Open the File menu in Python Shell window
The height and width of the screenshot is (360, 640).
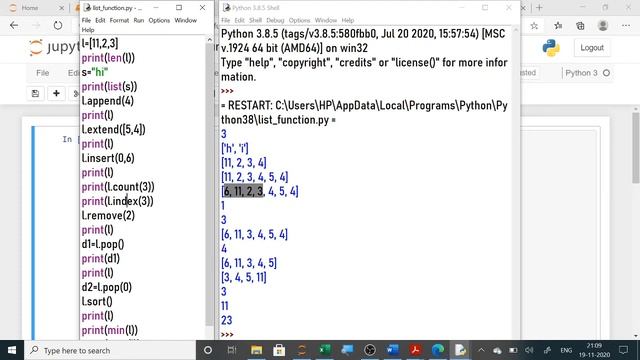point(226,20)
